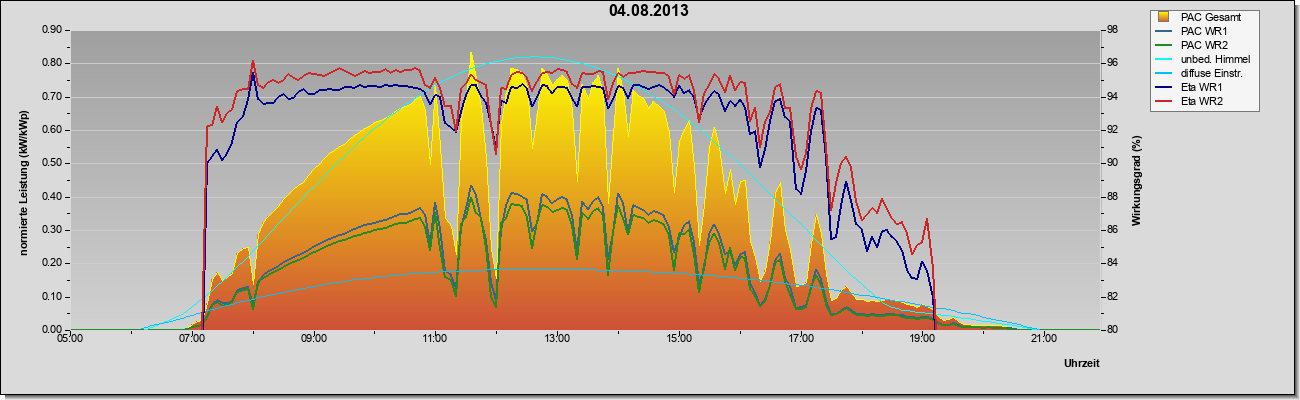Click the PAC Gesamt legend color swatch

coord(1164,17)
